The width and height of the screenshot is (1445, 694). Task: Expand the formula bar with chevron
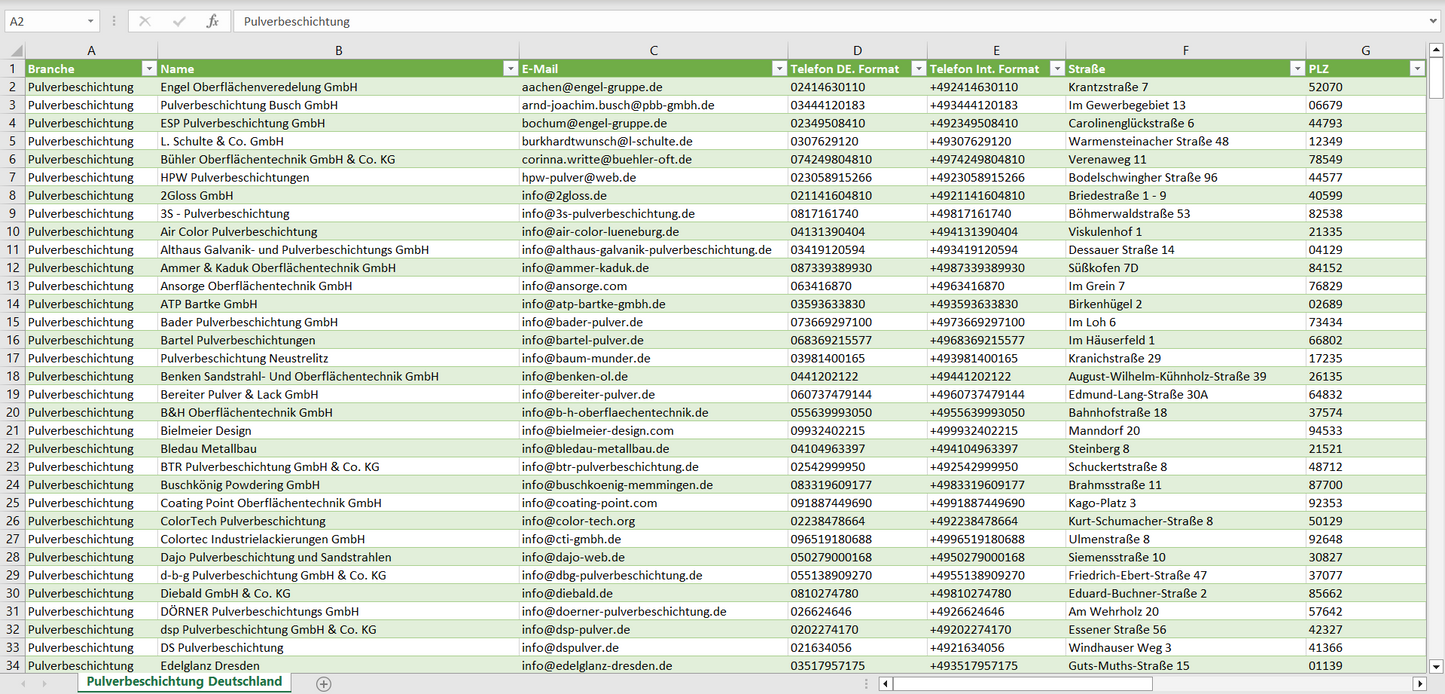[x=1434, y=21]
